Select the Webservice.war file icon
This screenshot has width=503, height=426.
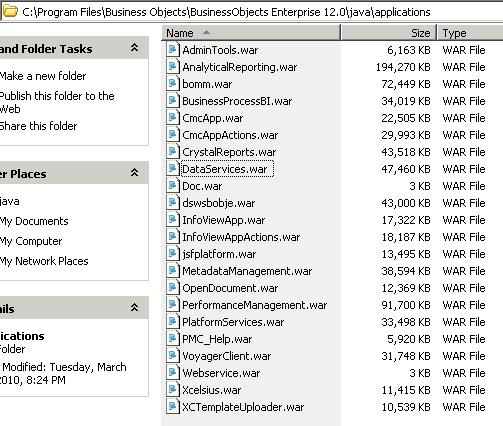click(x=173, y=373)
